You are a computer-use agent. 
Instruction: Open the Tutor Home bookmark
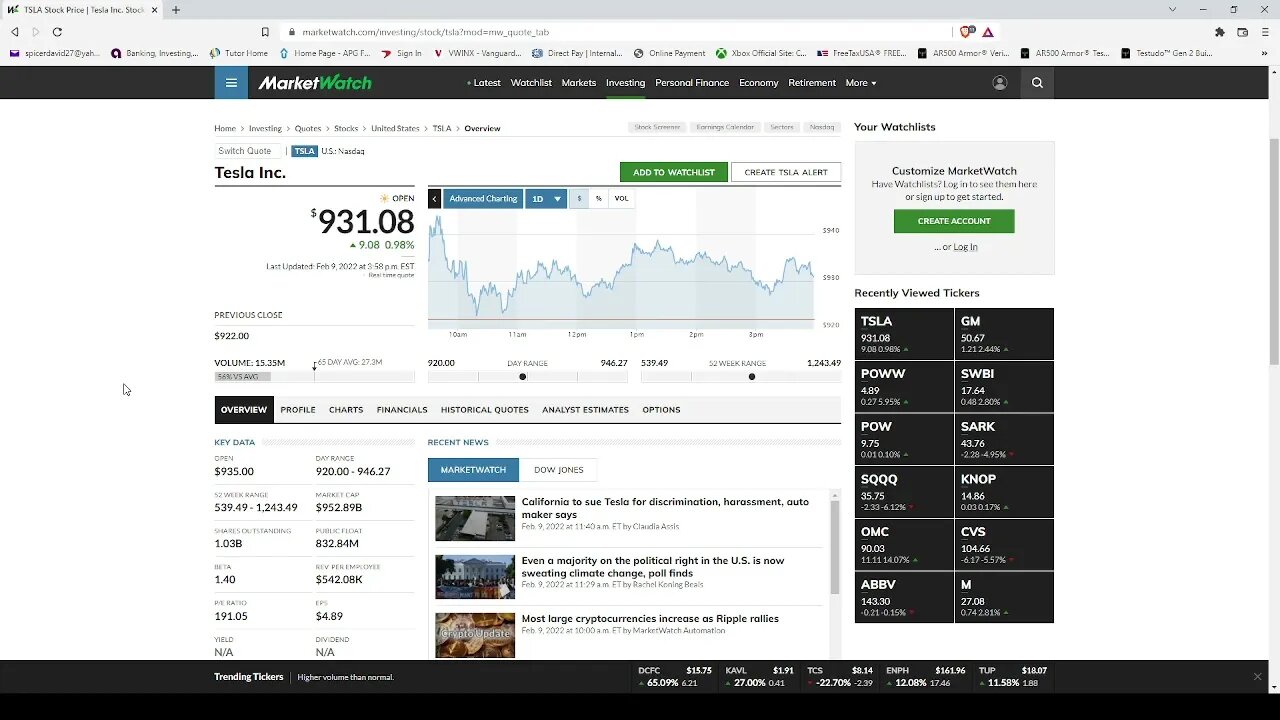coord(239,53)
